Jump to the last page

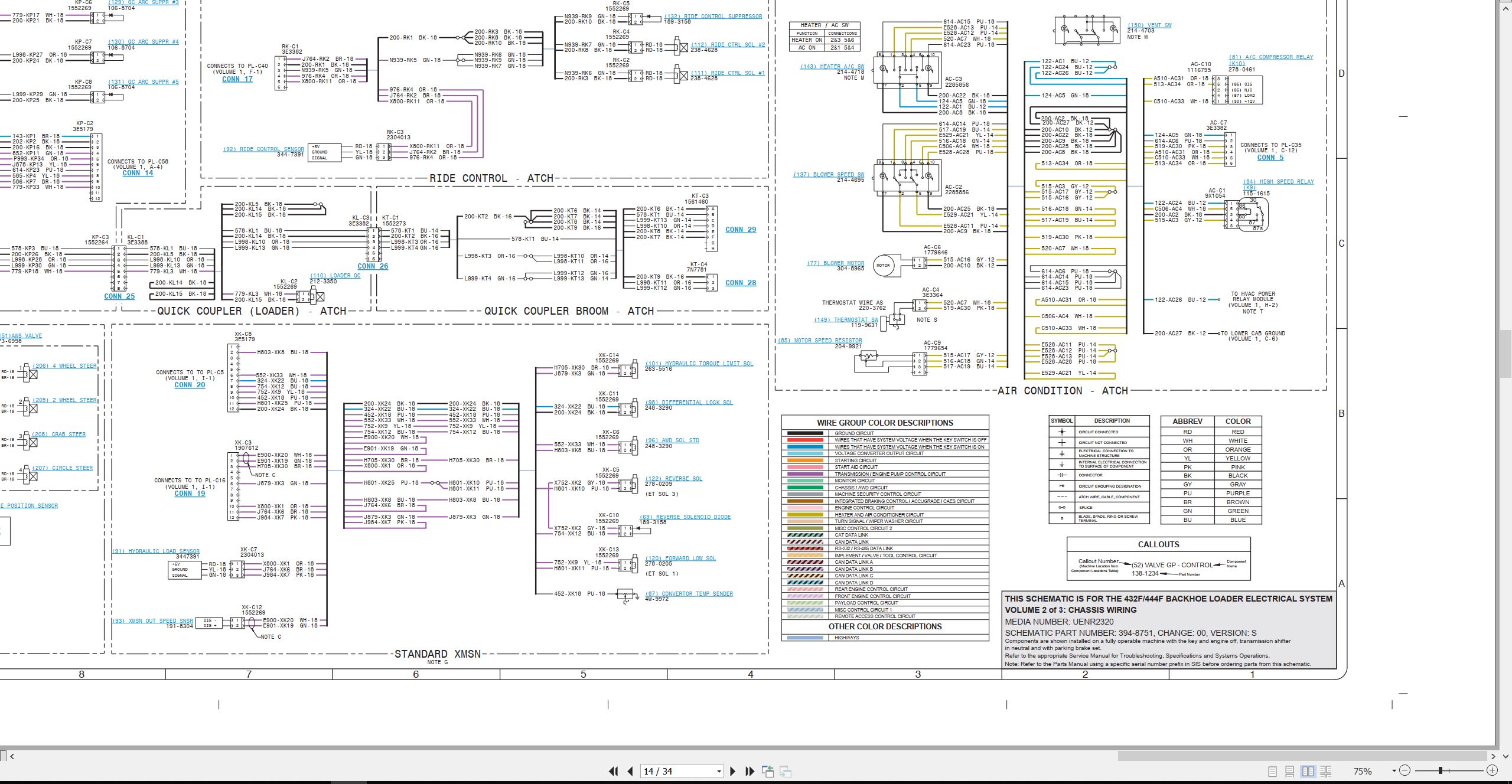coord(750,771)
